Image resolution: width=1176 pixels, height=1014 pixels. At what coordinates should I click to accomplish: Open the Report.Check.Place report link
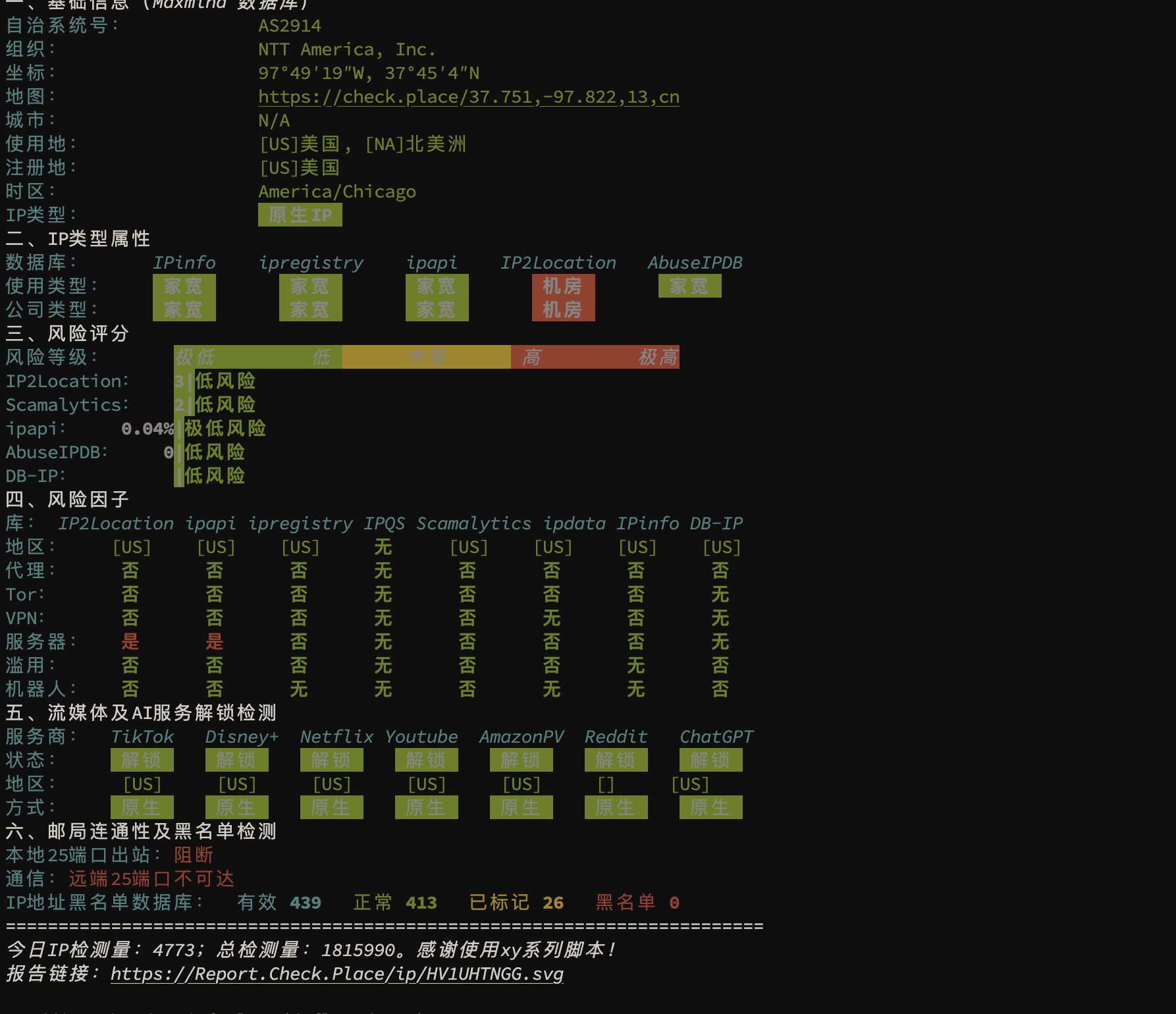(x=337, y=974)
